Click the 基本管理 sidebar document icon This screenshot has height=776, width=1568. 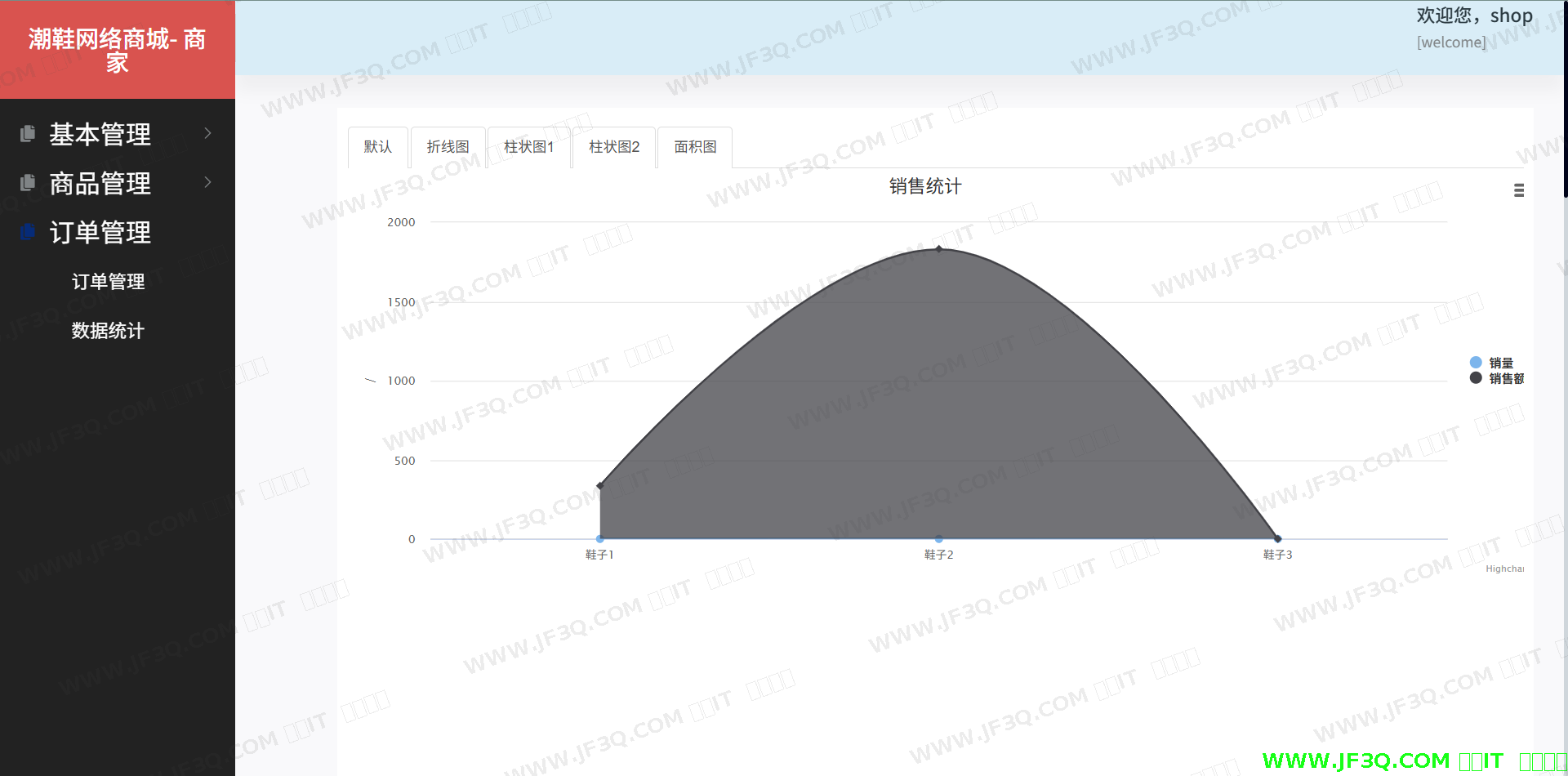(28, 133)
